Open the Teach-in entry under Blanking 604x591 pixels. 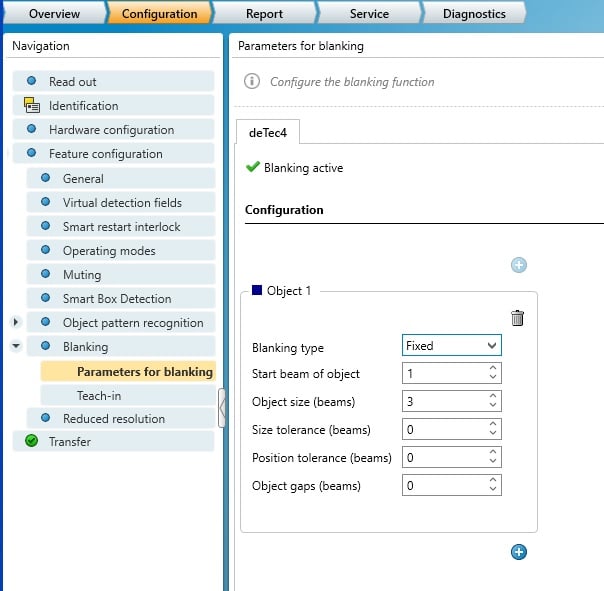128,395
